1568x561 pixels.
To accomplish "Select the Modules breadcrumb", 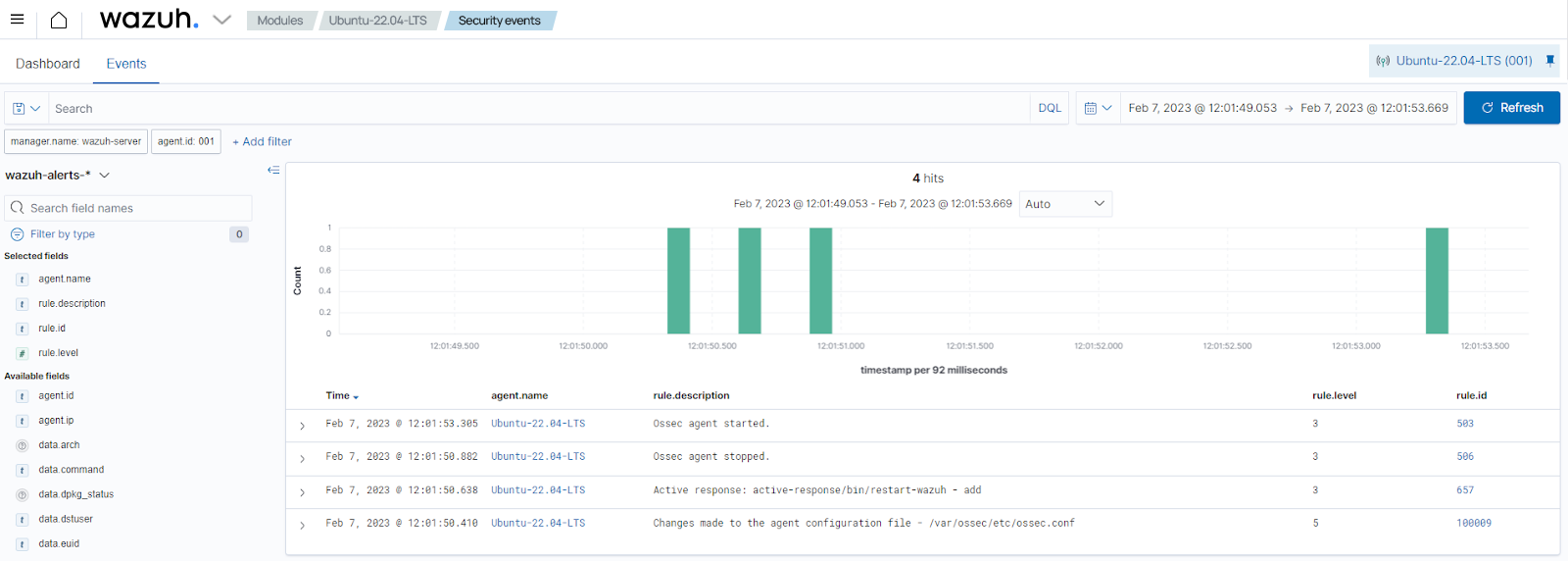I will [280, 21].
